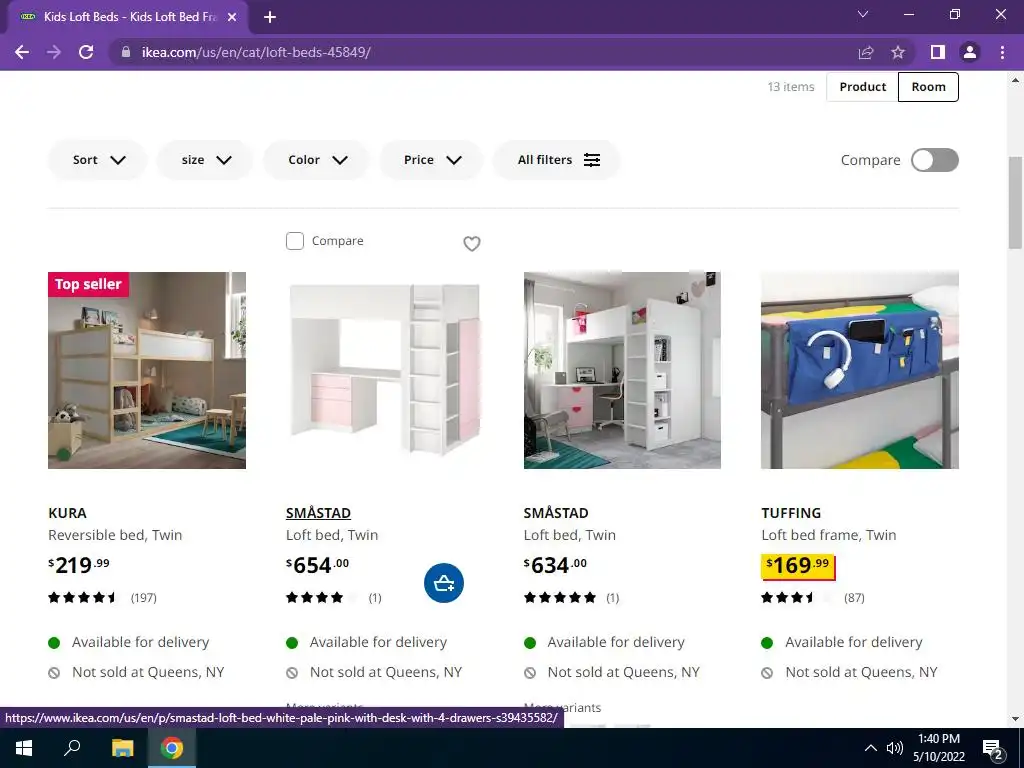Viewport: 1024px width, 768px height.
Task: Share this page from the address bar
Action: coord(866,52)
